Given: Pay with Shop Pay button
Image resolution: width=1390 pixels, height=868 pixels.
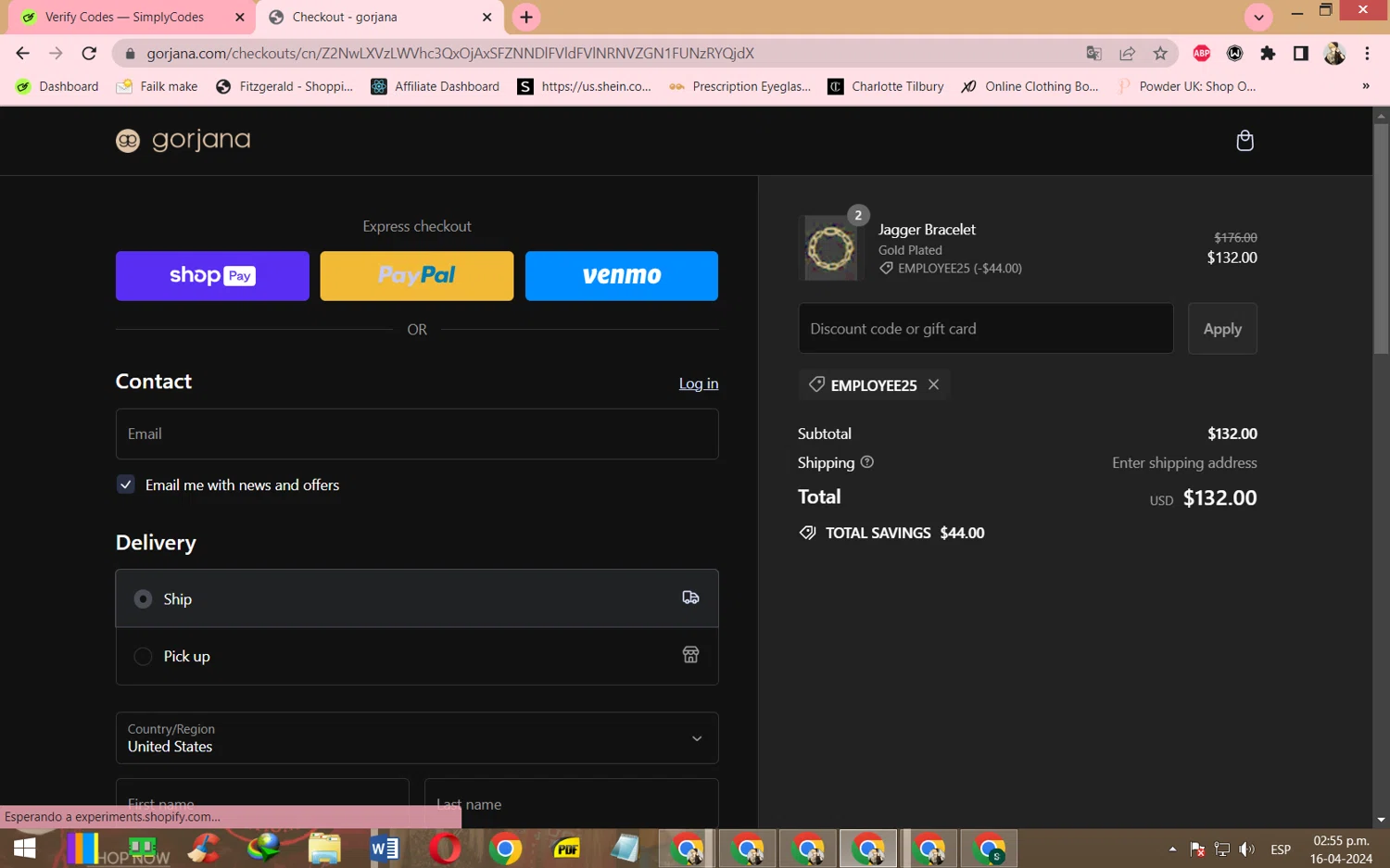Looking at the screenshot, I should tap(212, 275).
